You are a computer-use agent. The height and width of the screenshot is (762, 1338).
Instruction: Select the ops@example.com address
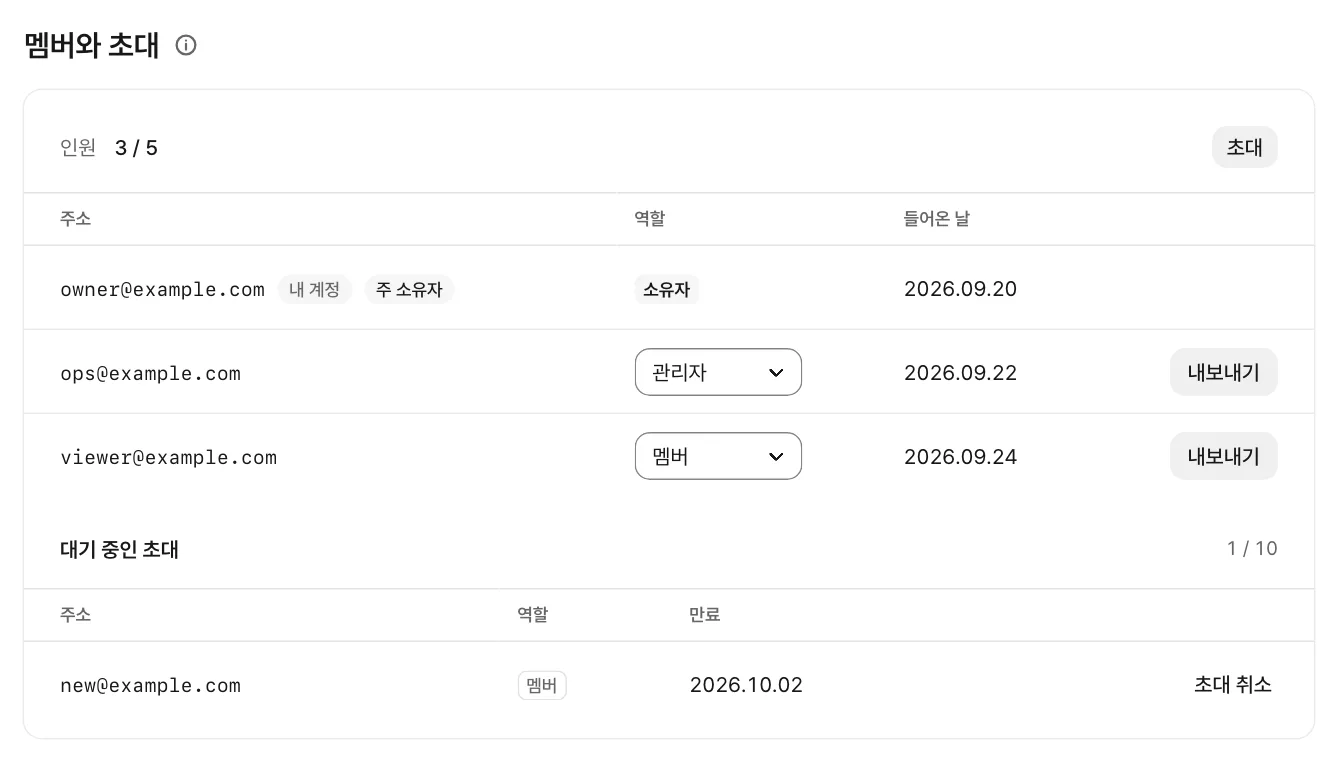click(x=150, y=374)
